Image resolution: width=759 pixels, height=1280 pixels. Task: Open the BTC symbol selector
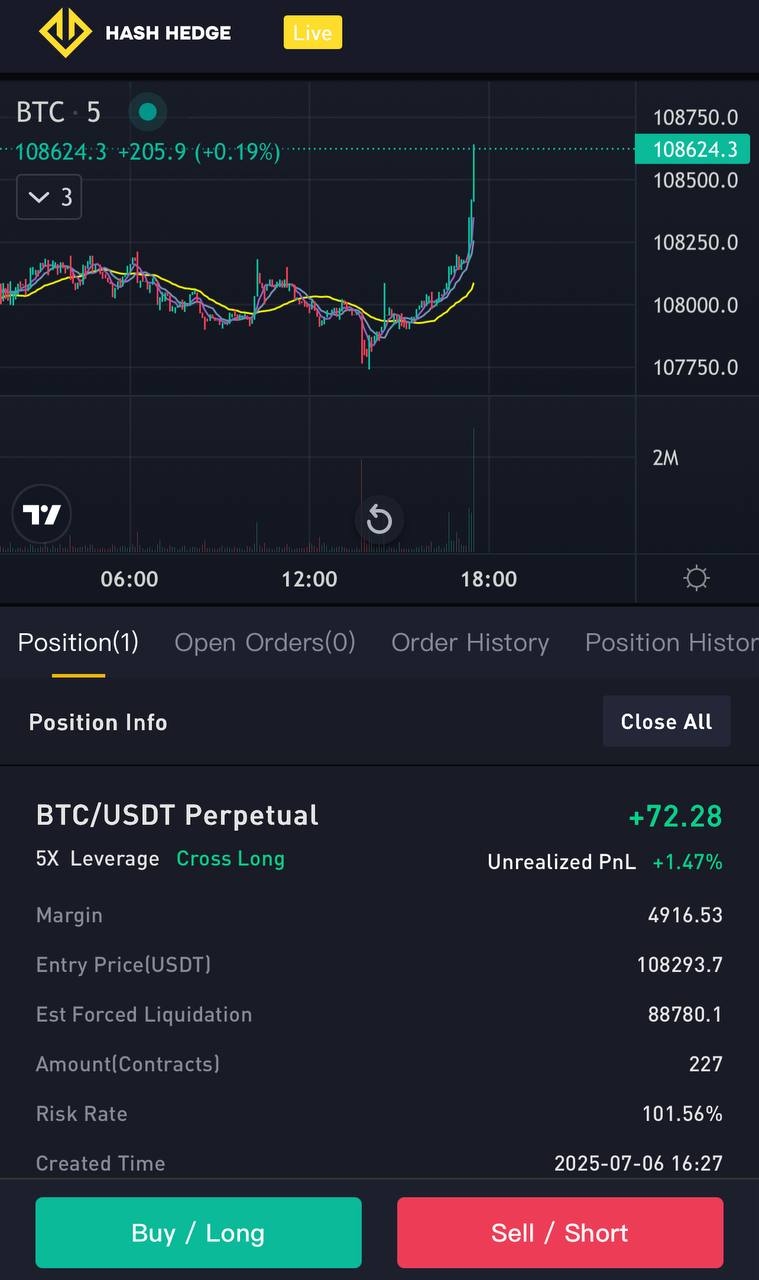point(40,112)
